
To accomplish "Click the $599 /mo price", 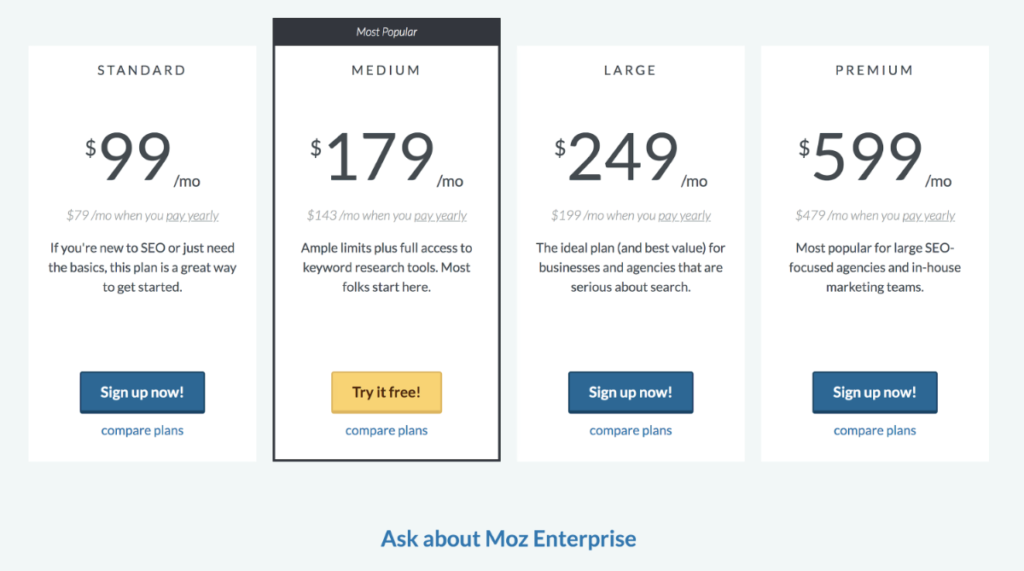I will pyautogui.click(x=875, y=157).
